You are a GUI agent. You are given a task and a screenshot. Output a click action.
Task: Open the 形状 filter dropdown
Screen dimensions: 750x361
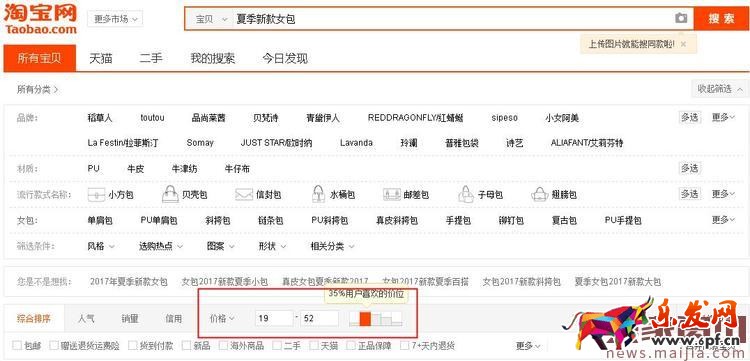coord(273,246)
